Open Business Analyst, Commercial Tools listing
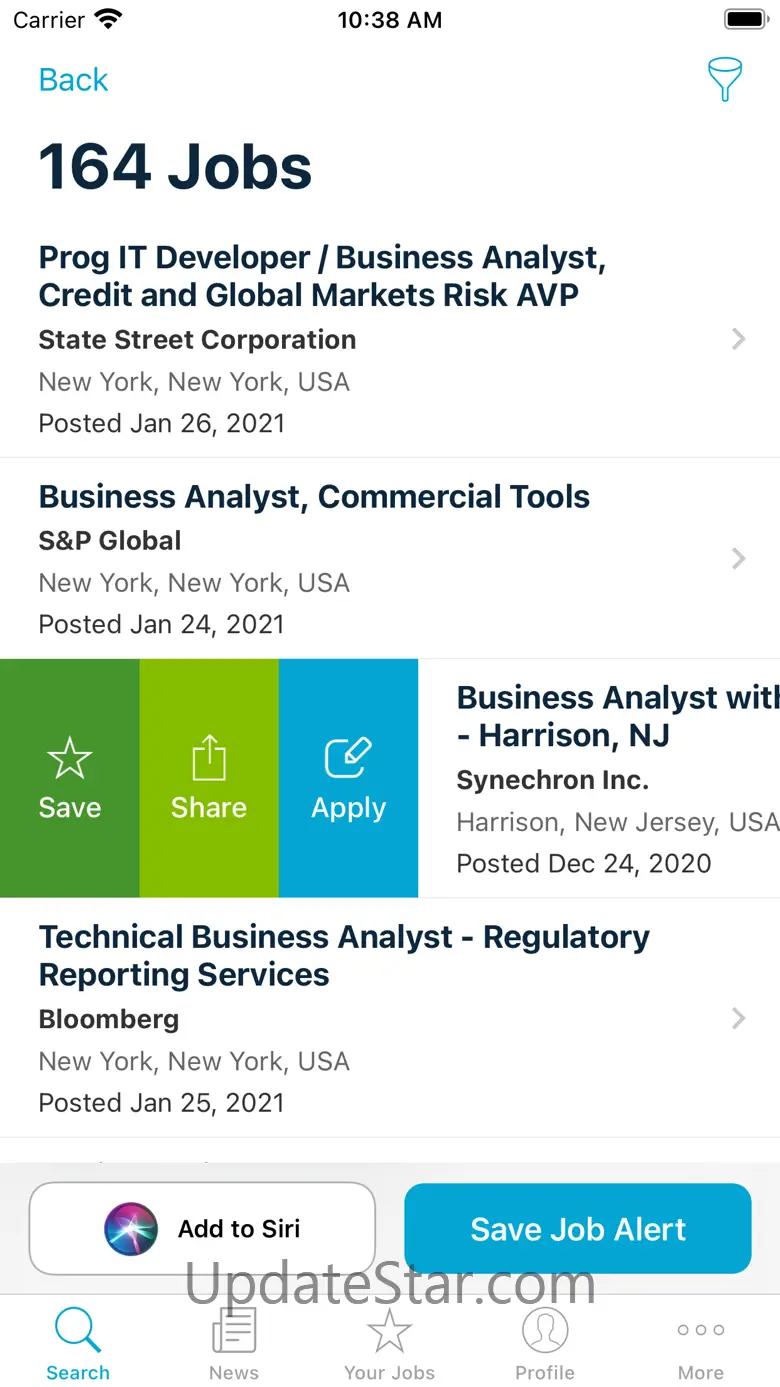Screen dimensions: 780x1387 click(314, 497)
